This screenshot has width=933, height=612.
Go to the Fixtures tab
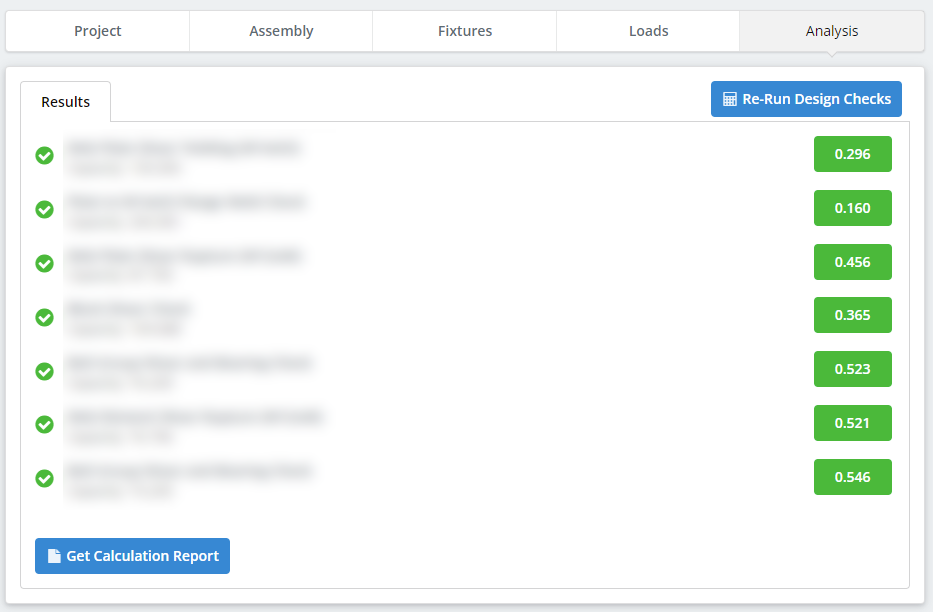click(465, 31)
